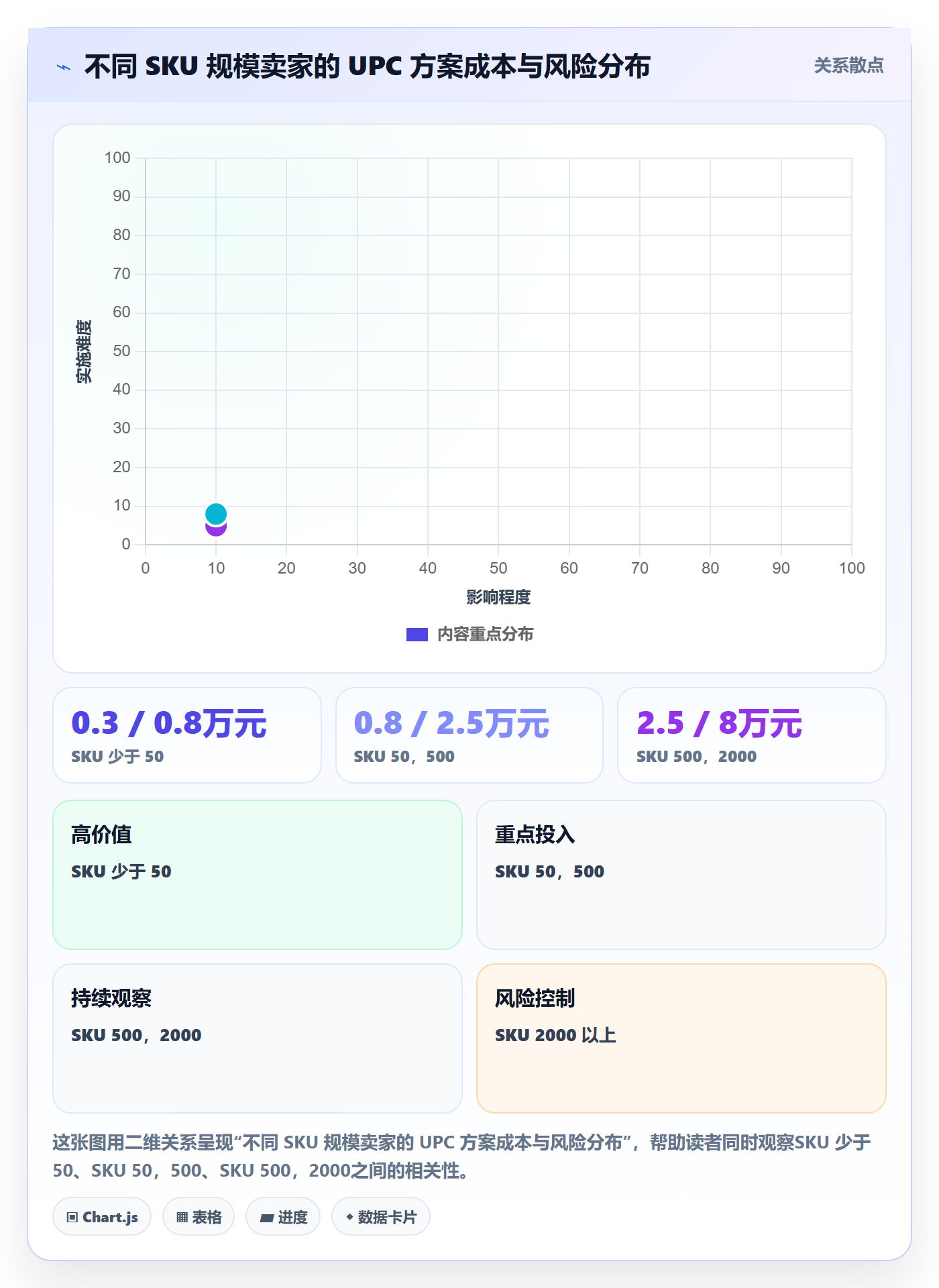Select the 进度 tag
The image size is (939, 1288).
283,1217
